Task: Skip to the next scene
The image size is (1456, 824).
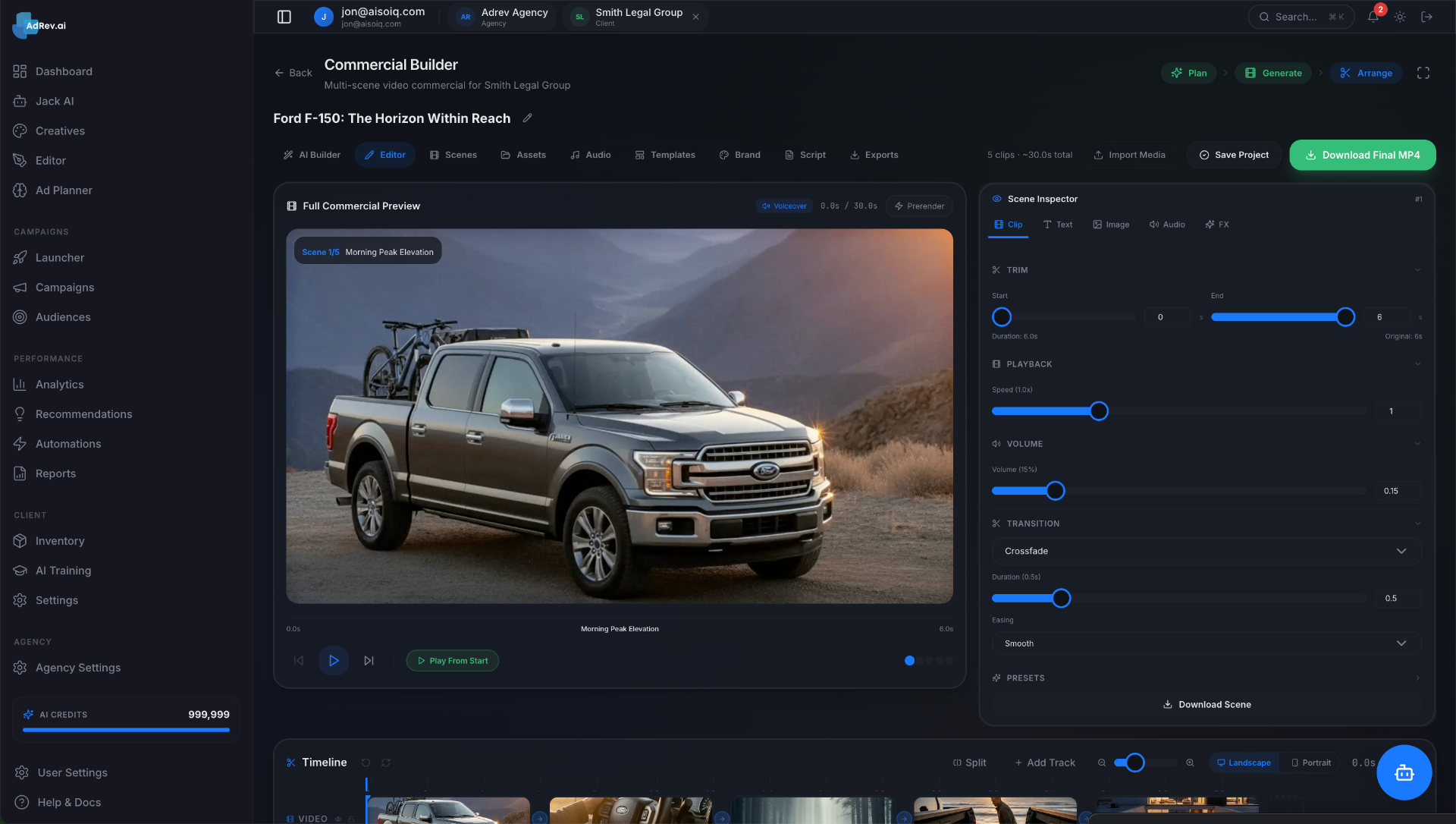Action: [369, 660]
